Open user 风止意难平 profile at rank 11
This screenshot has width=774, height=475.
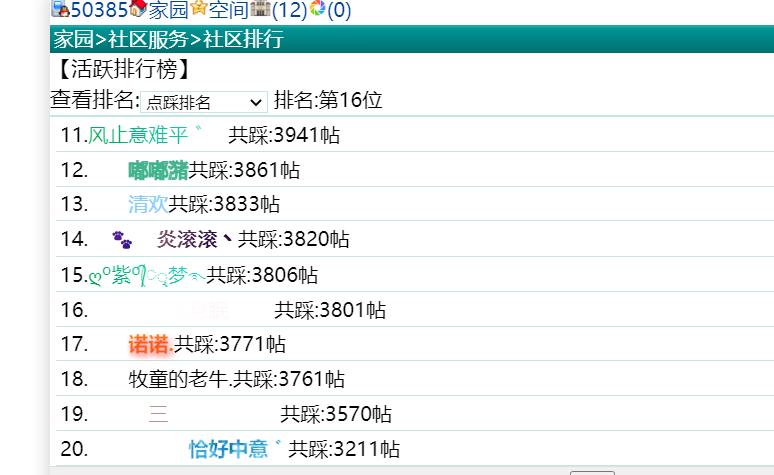pyautogui.click(x=138, y=136)
